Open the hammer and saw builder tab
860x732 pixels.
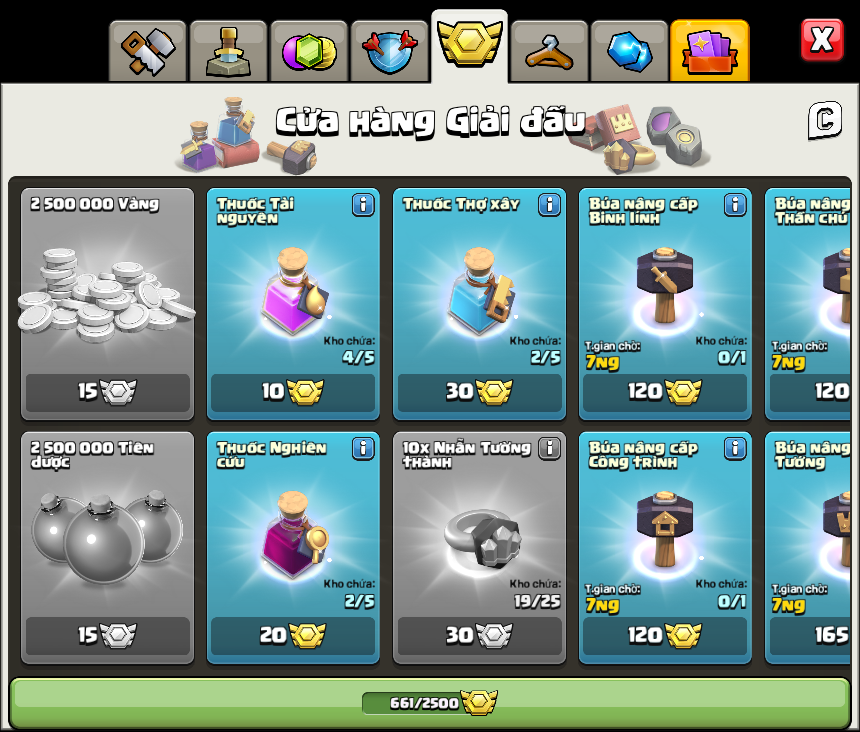(148, 52)
